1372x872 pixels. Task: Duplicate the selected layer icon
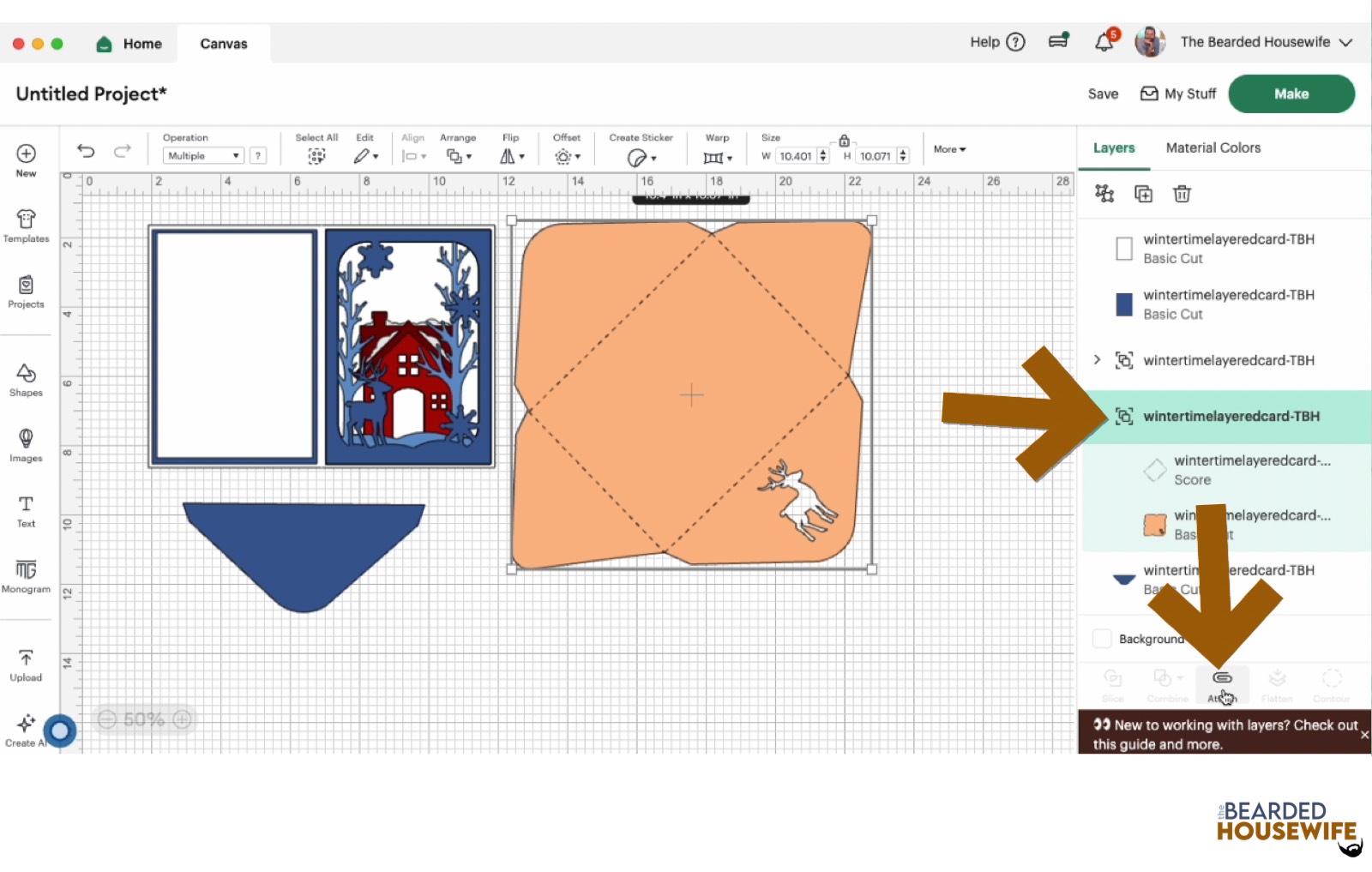pyautogui.click(x=1143, y=194)
